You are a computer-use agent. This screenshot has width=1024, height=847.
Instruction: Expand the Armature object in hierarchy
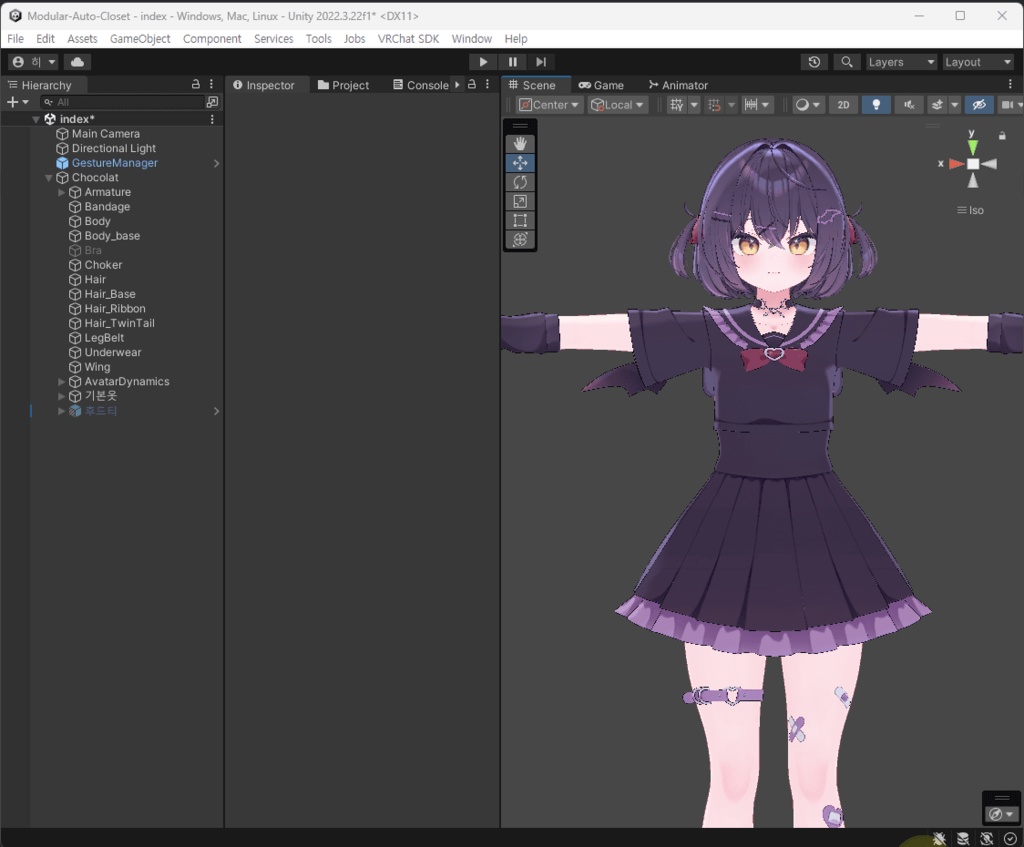(62, 192)
